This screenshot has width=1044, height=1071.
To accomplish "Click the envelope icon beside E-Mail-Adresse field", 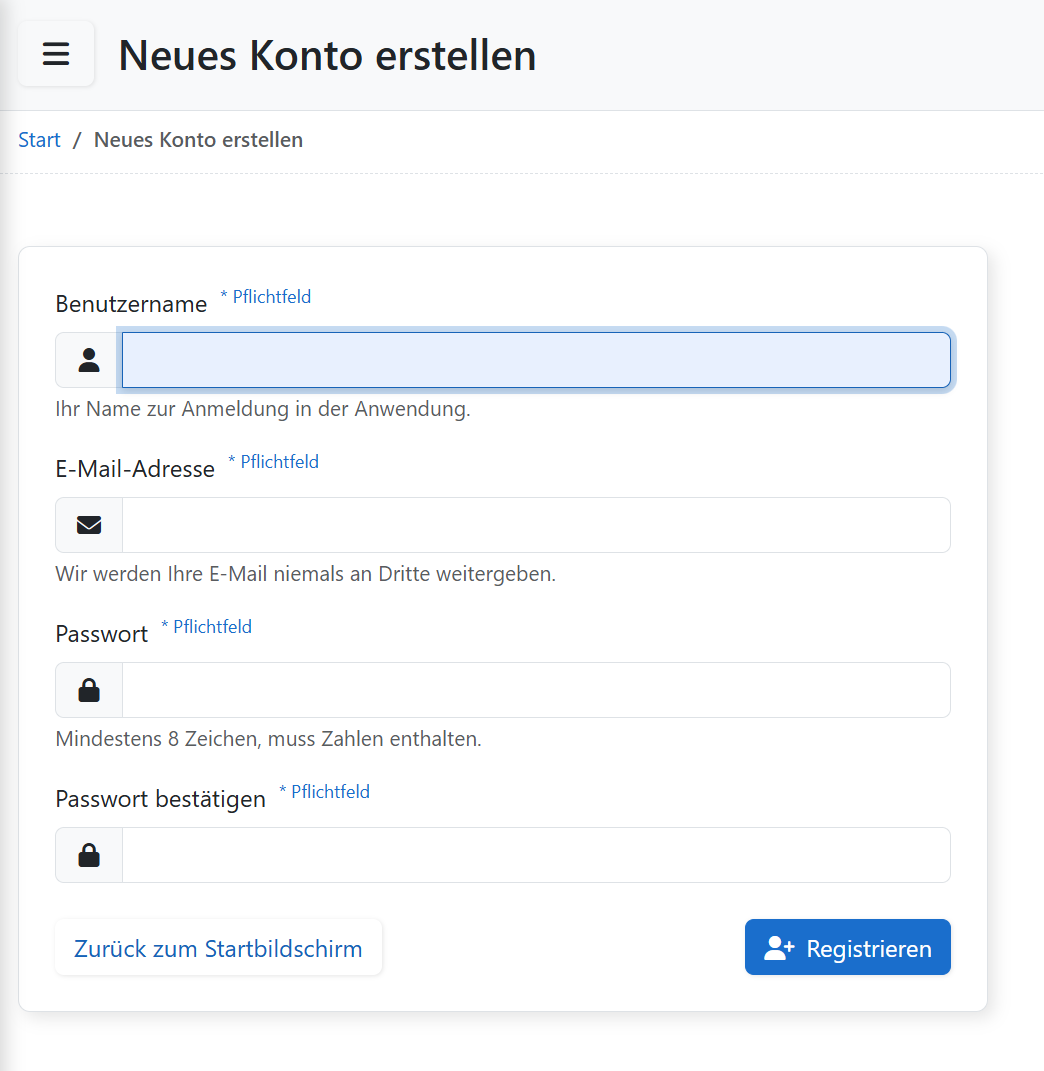I will click(88, 524).
